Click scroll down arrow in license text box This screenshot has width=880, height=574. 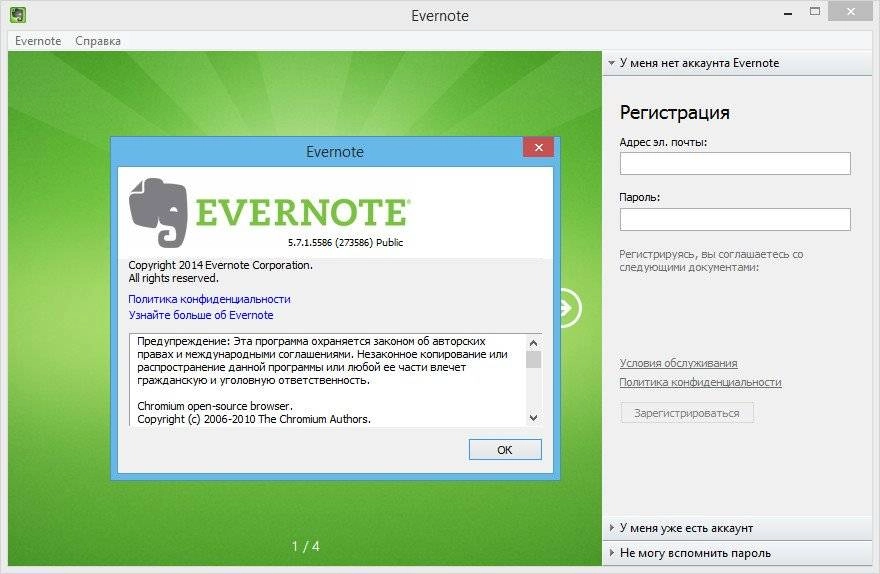533,417
